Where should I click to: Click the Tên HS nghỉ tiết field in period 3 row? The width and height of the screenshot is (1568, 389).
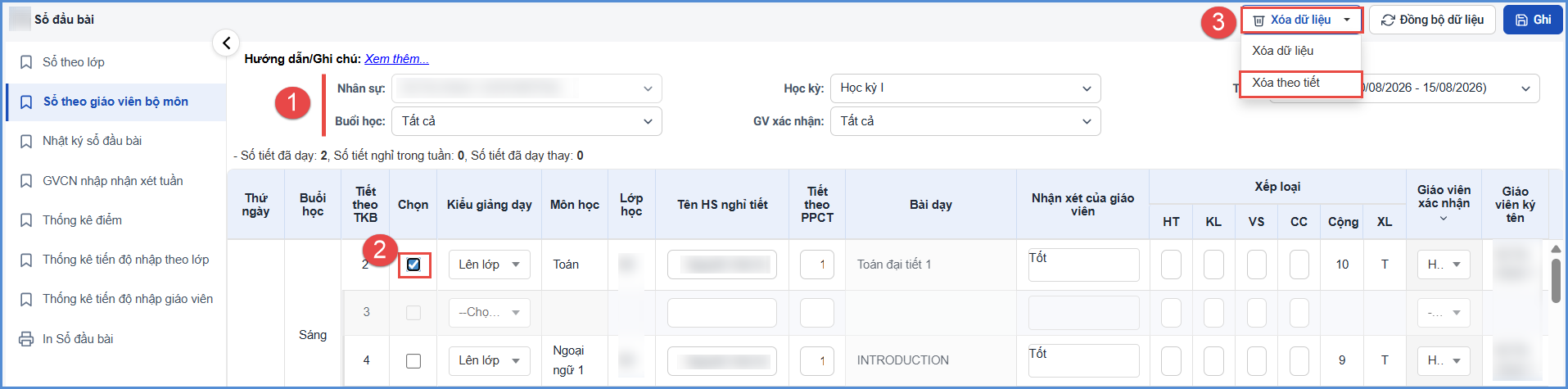point(722,313)
